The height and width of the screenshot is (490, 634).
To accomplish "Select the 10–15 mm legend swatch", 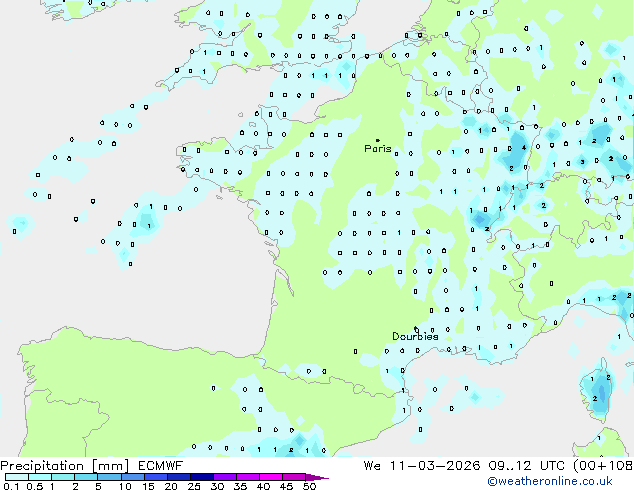I will pos(132,477).
